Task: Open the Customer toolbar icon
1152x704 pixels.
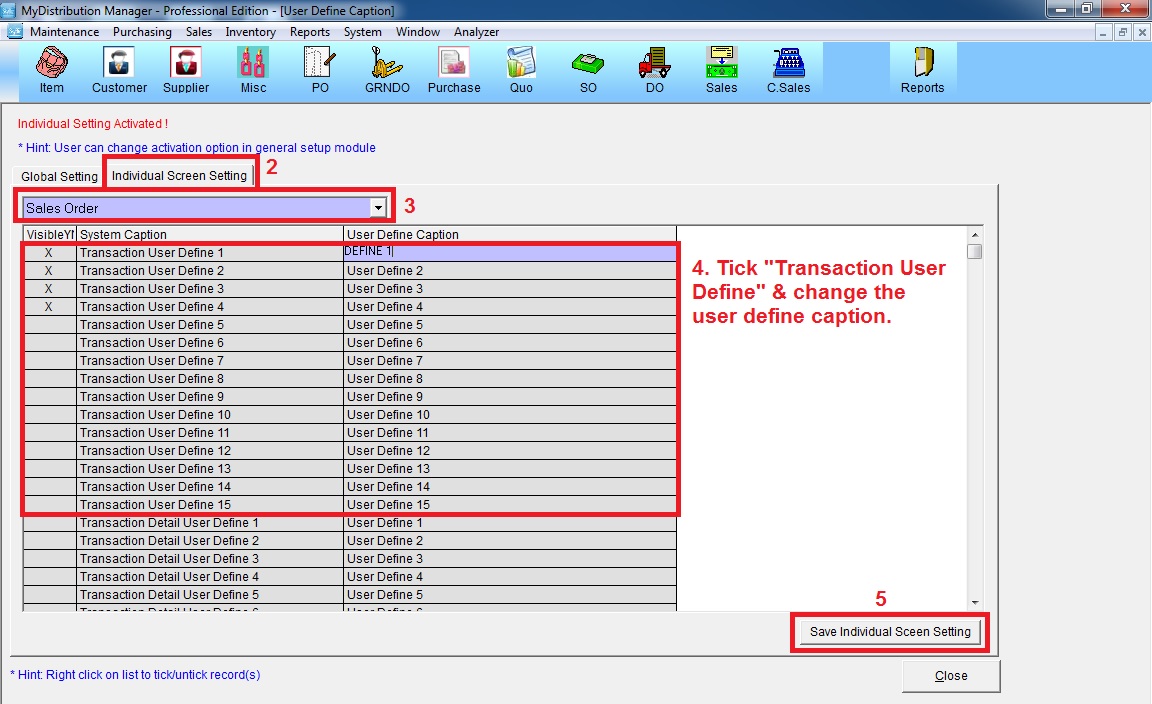Action: tap(119, 70)
